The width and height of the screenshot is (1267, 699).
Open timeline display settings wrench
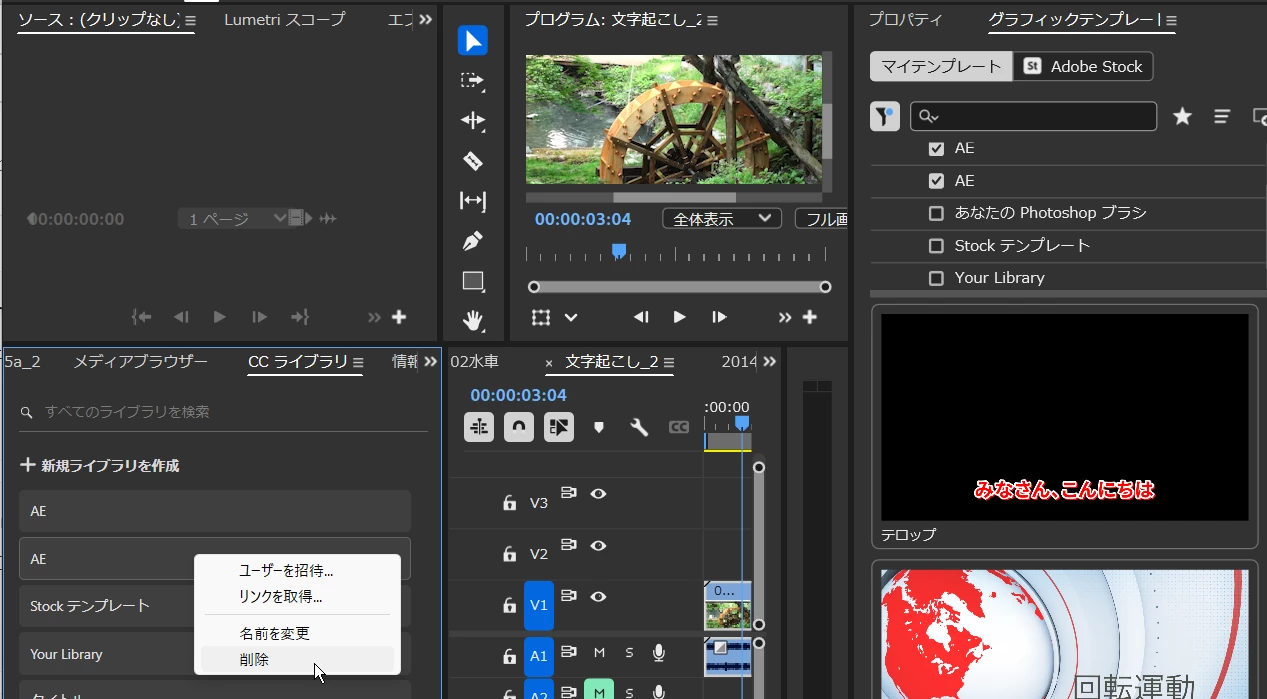coord(639,427)
